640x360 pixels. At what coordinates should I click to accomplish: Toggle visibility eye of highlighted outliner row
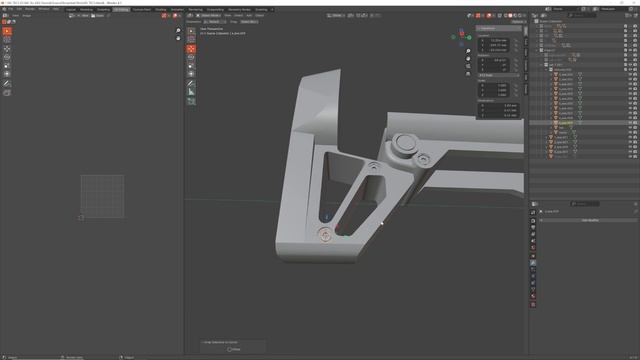[630, 122]
